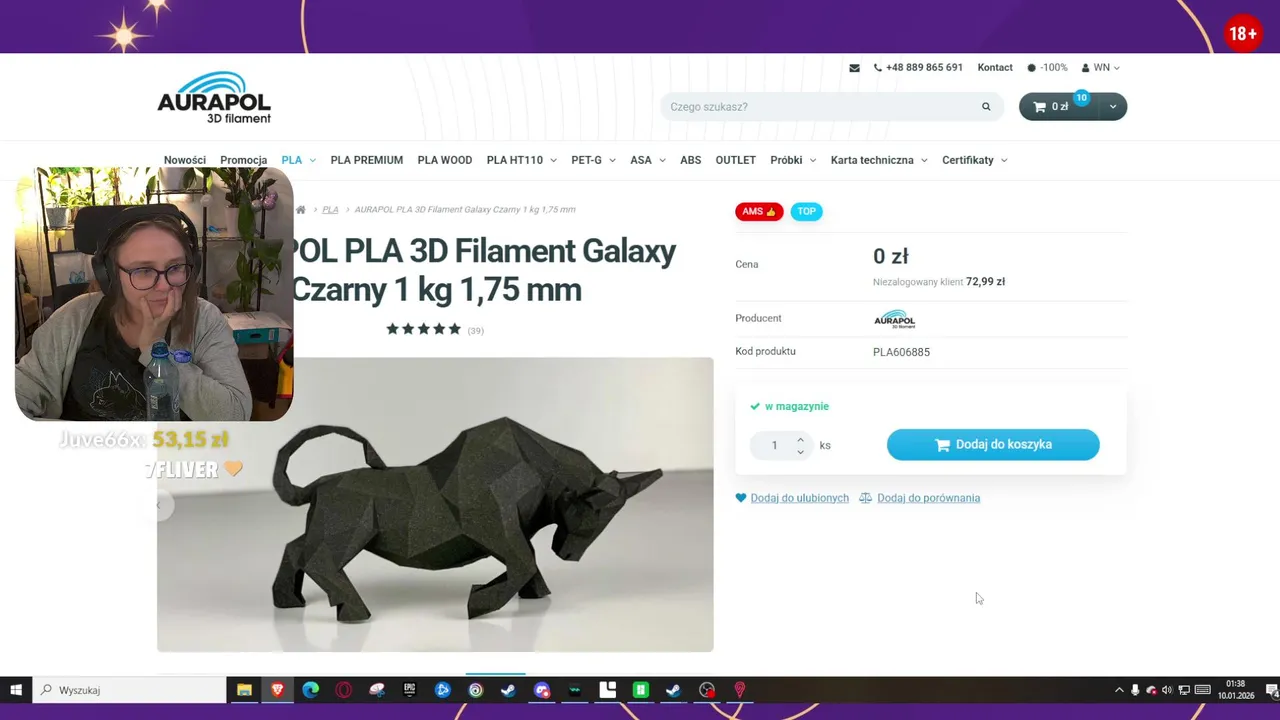Open the OUTLET menu item
Image resolution: width=1280 pixels, height=720 pixels.
pyautogui.click(x=736, y=160)
